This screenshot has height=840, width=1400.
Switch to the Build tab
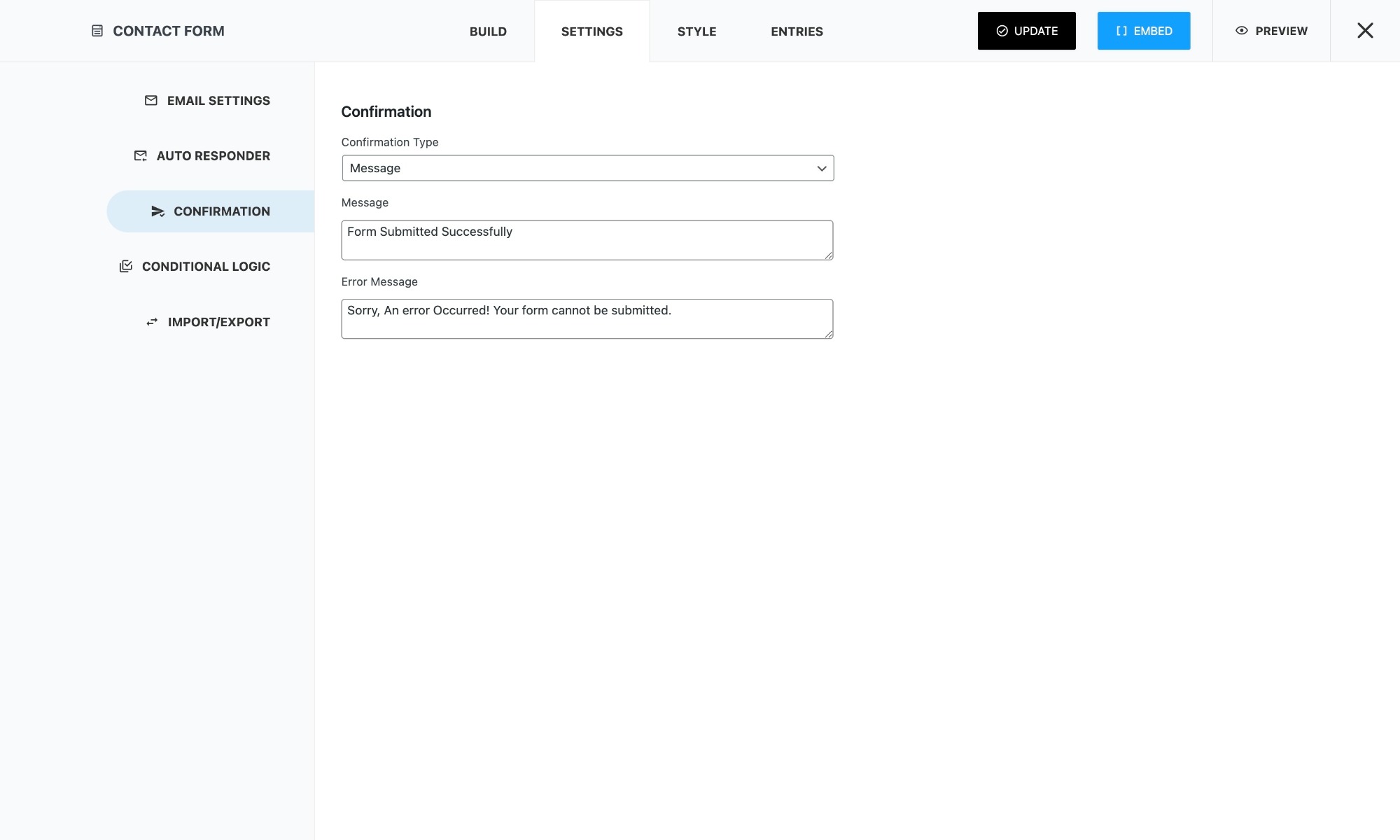click(488, 31)
